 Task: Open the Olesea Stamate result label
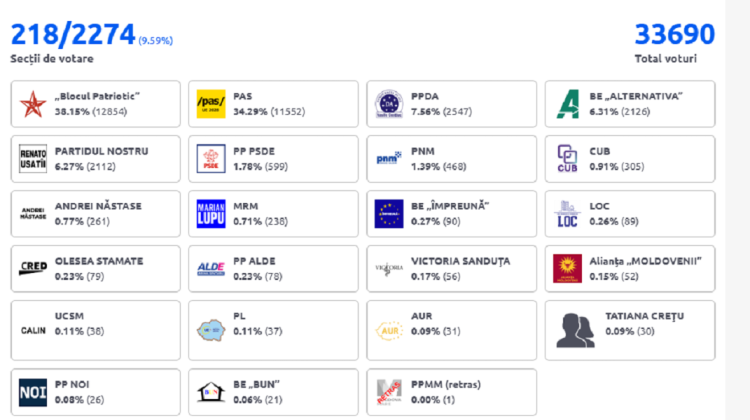(98, 261)
